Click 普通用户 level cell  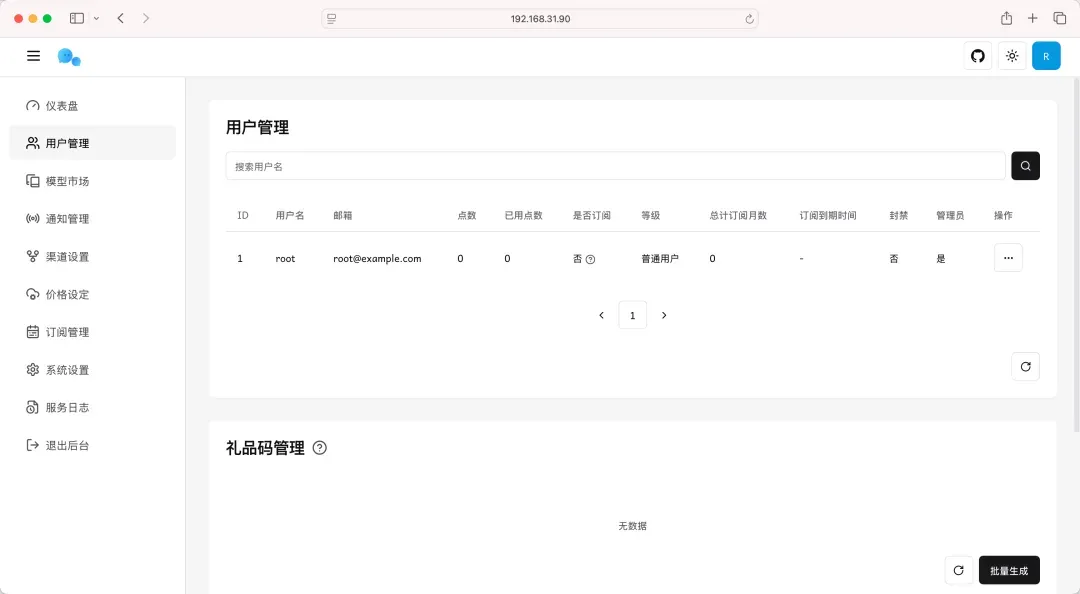[x=660, y=258]
